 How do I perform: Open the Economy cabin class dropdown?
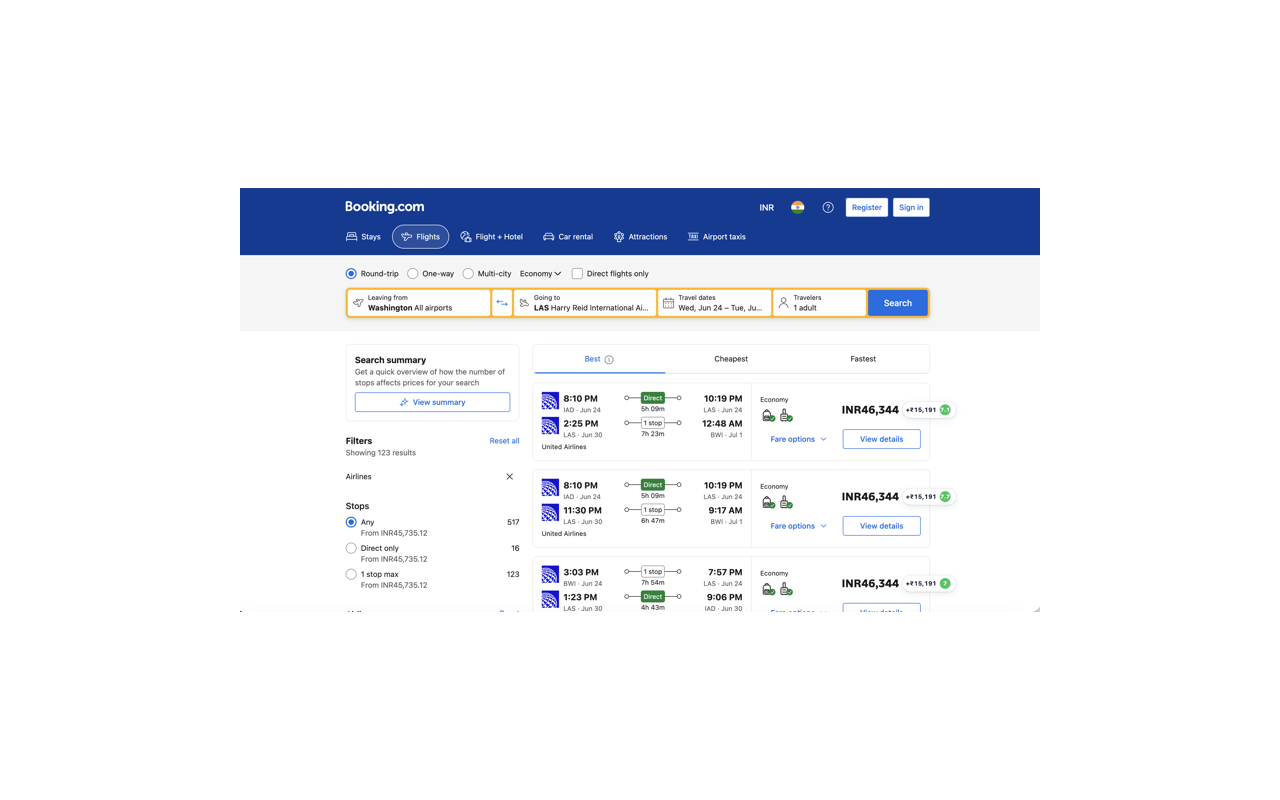(x=540, y=273)
